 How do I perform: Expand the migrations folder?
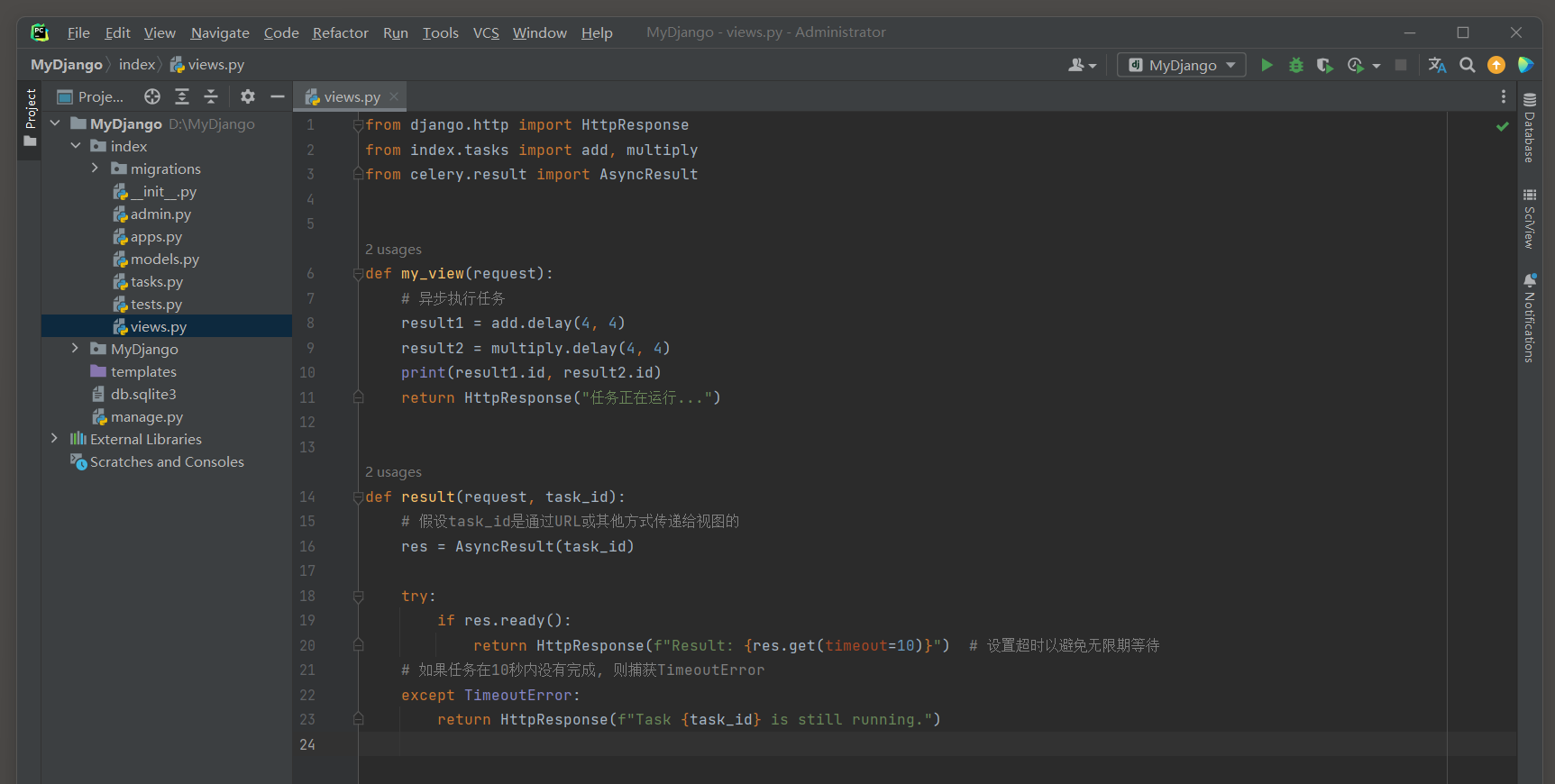tap(95, 169)
